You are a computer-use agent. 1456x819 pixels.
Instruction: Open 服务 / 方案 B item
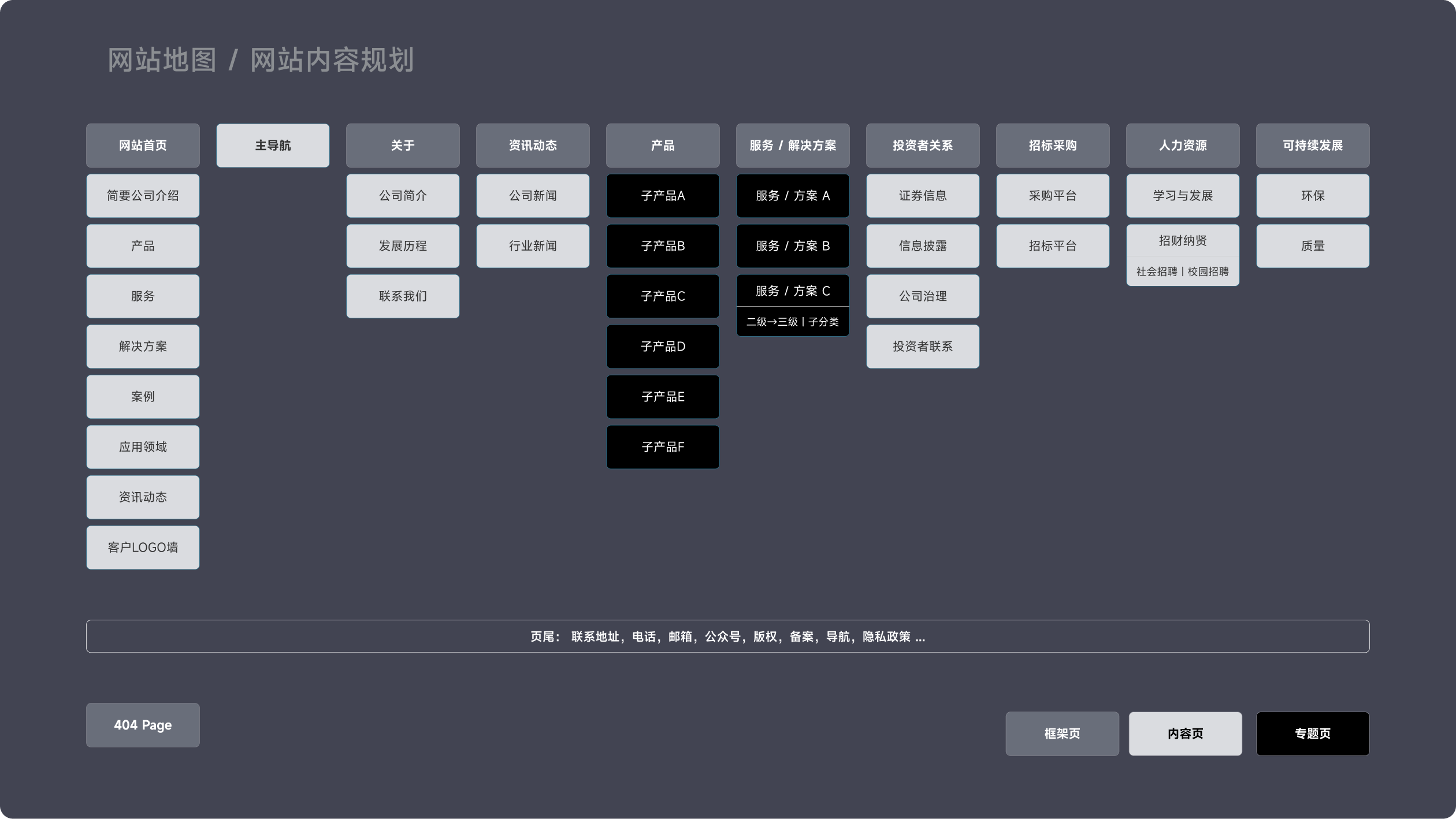pyautogui.click(x=793, y=246)
